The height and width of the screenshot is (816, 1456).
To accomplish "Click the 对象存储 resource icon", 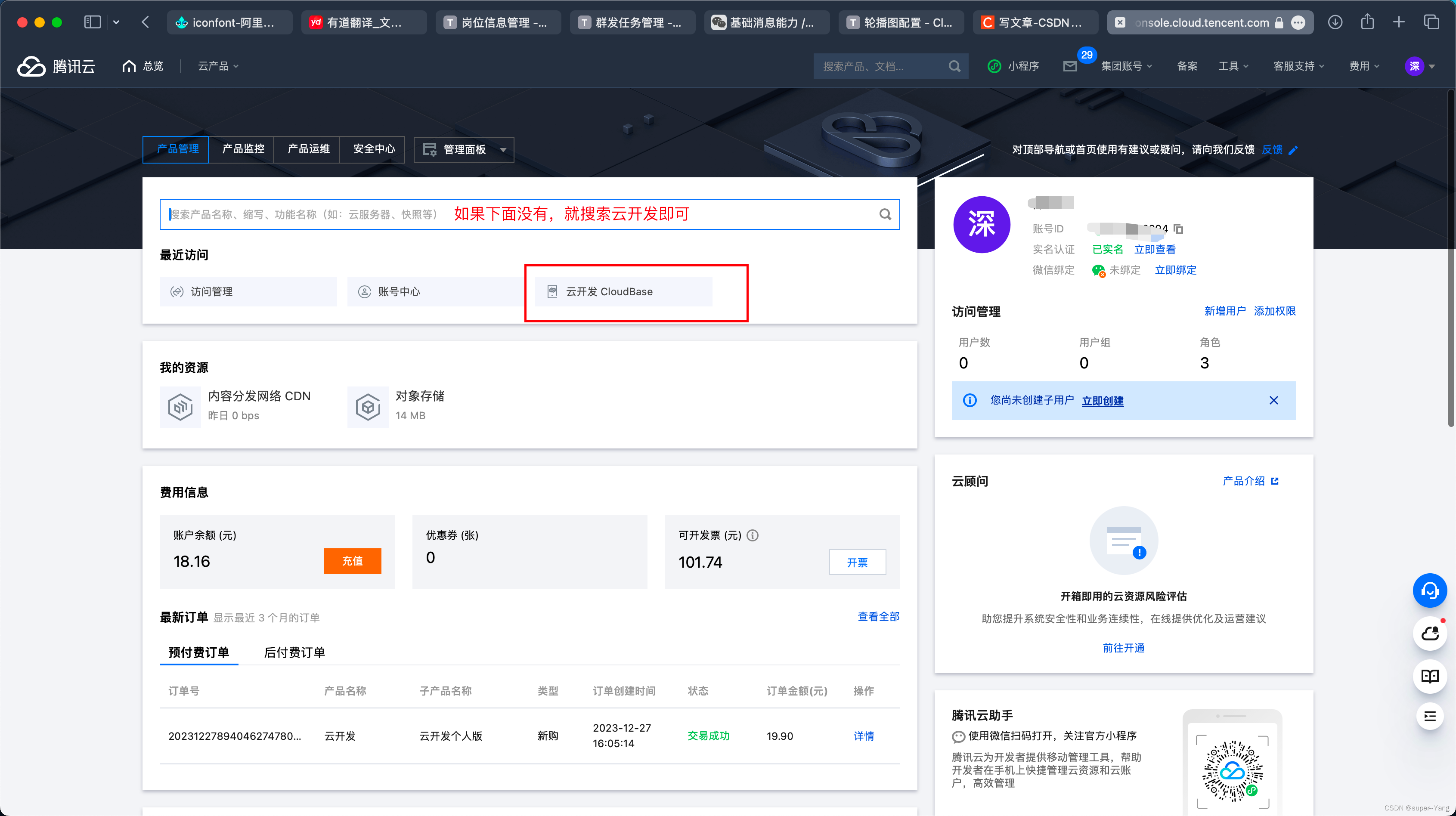I will coord(368,406).
